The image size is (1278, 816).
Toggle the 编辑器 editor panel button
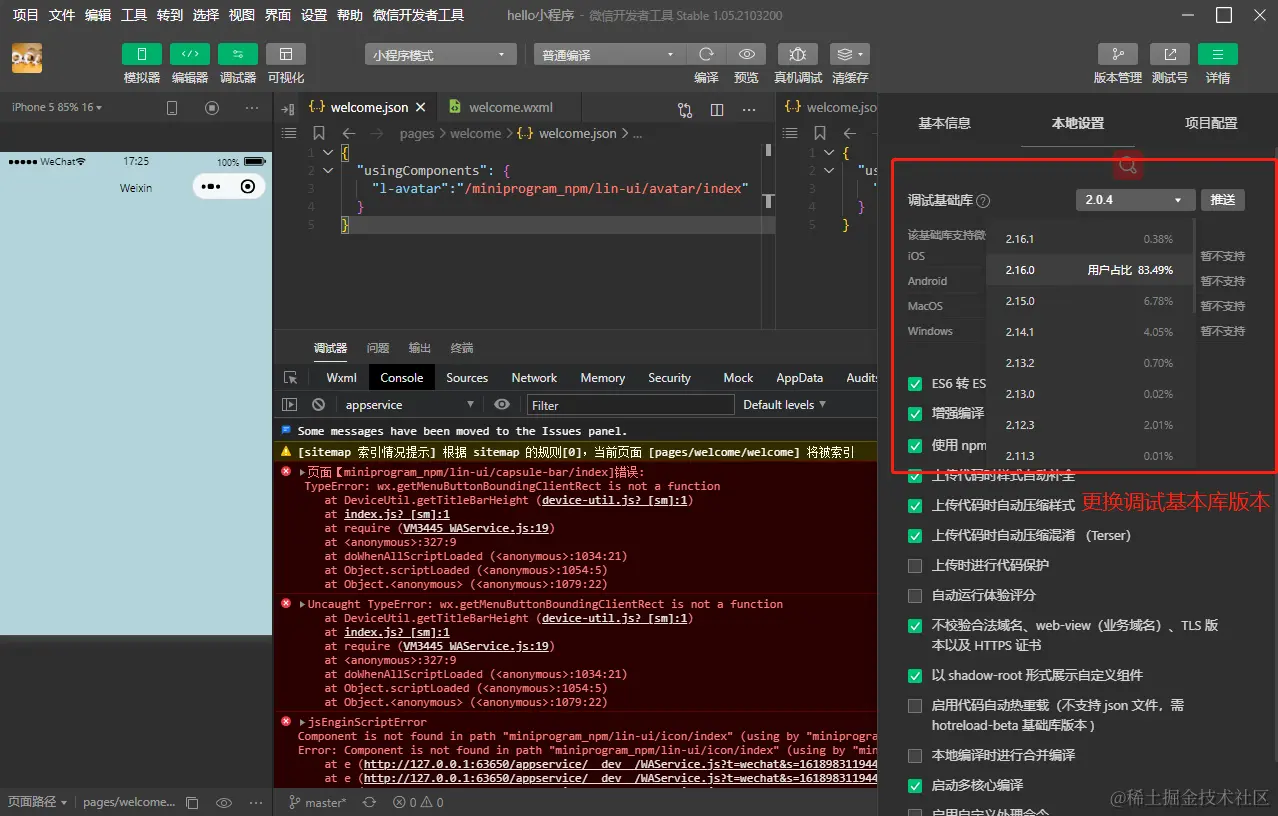pos(190,54)
